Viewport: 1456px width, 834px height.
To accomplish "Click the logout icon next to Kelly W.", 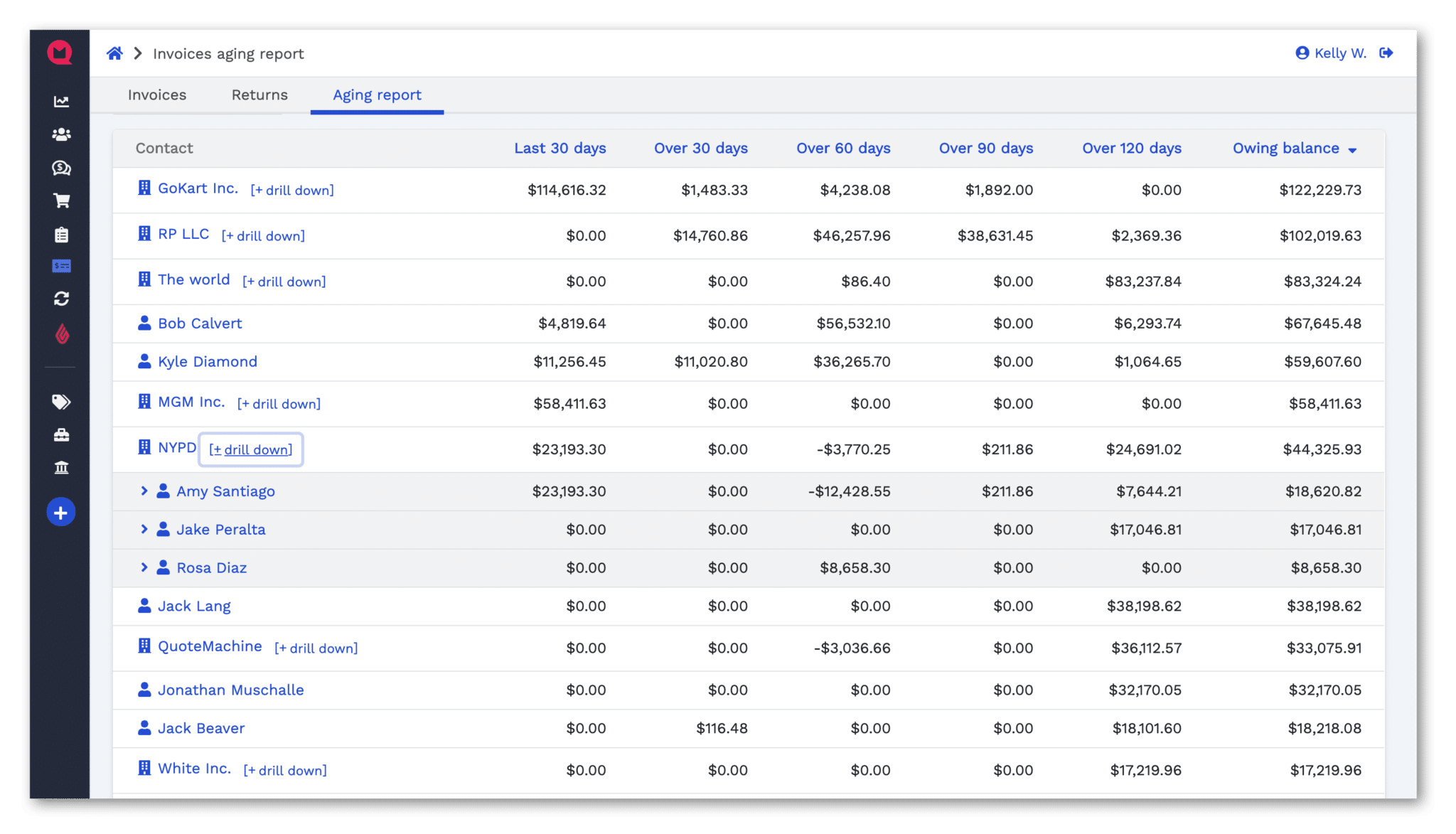I will point(1386,53).
